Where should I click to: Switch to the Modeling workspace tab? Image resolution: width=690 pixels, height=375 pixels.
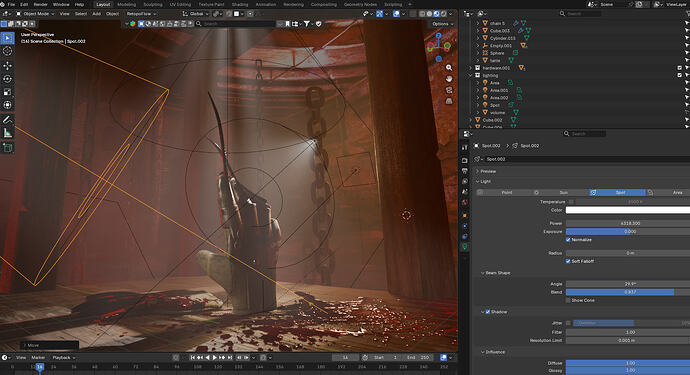[126, 4]
